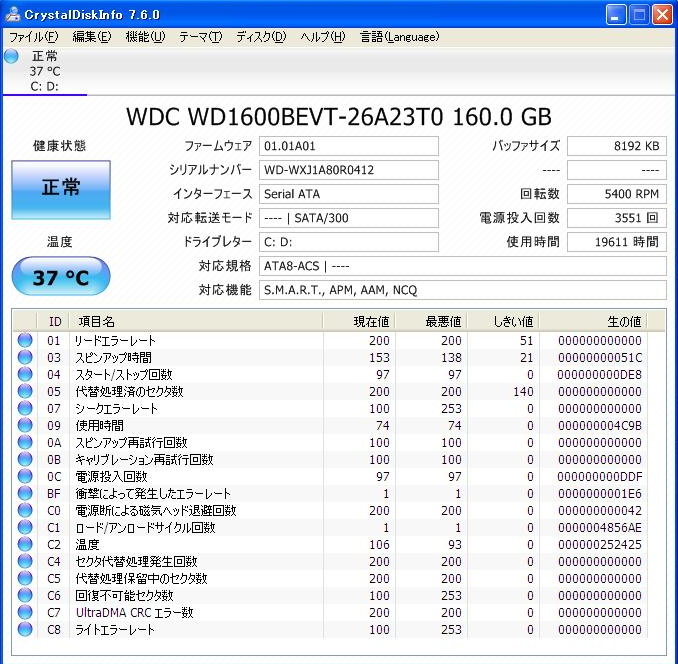The width and height of the screenshot is (678, 664).
Task: Click the ID column header
Action: [54, 322]
